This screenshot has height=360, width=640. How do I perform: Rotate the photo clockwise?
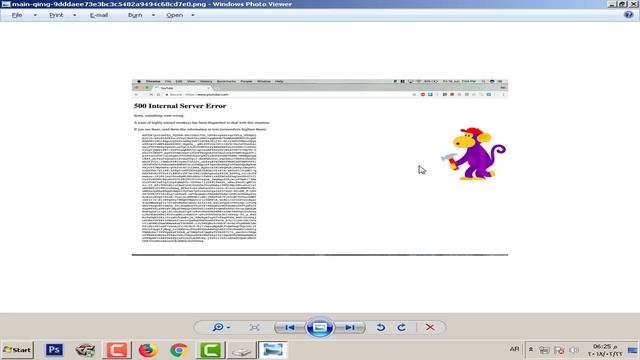pos(402,327)
